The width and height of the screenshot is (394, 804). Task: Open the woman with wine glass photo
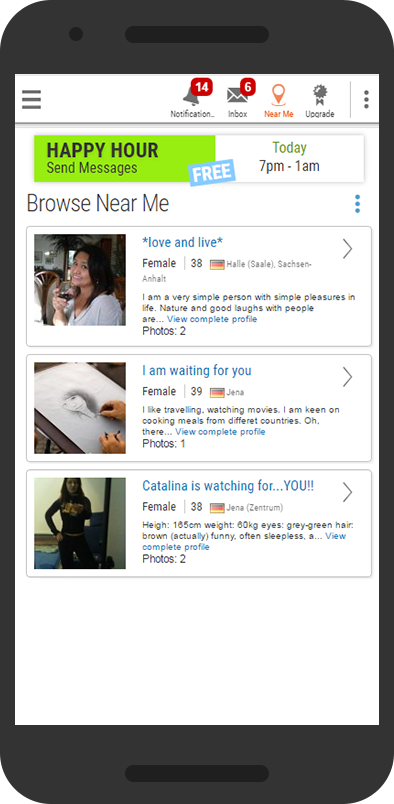(x=80, y=280)
